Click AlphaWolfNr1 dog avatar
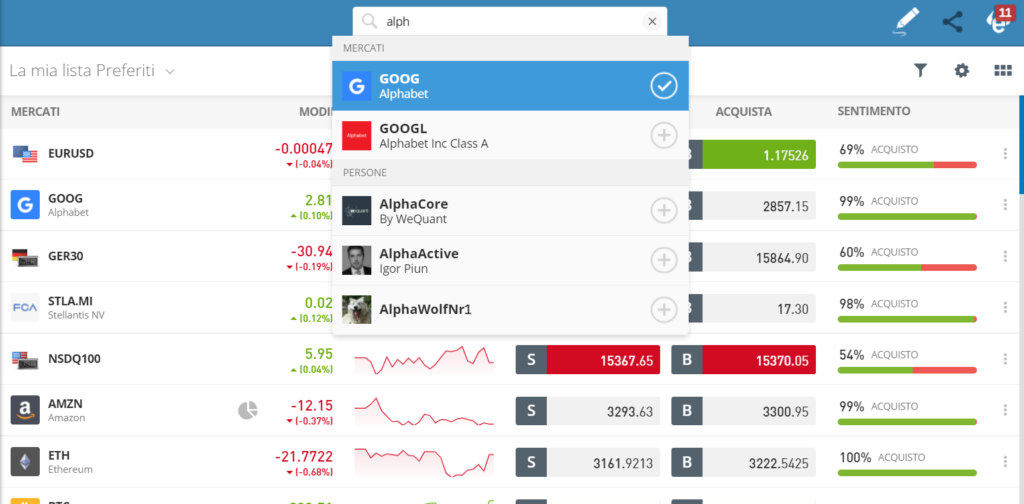Viewport: 1024px width, 504px height. point(357,310)
